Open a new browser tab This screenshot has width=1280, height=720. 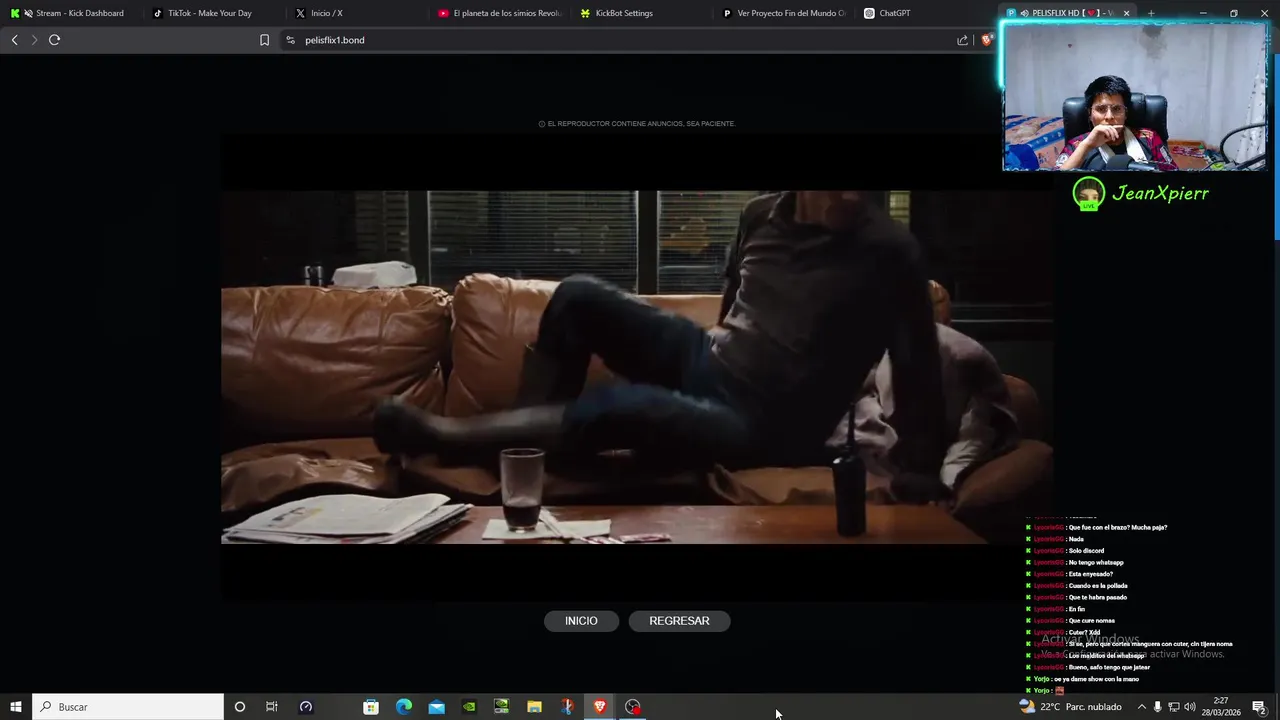1151,13
